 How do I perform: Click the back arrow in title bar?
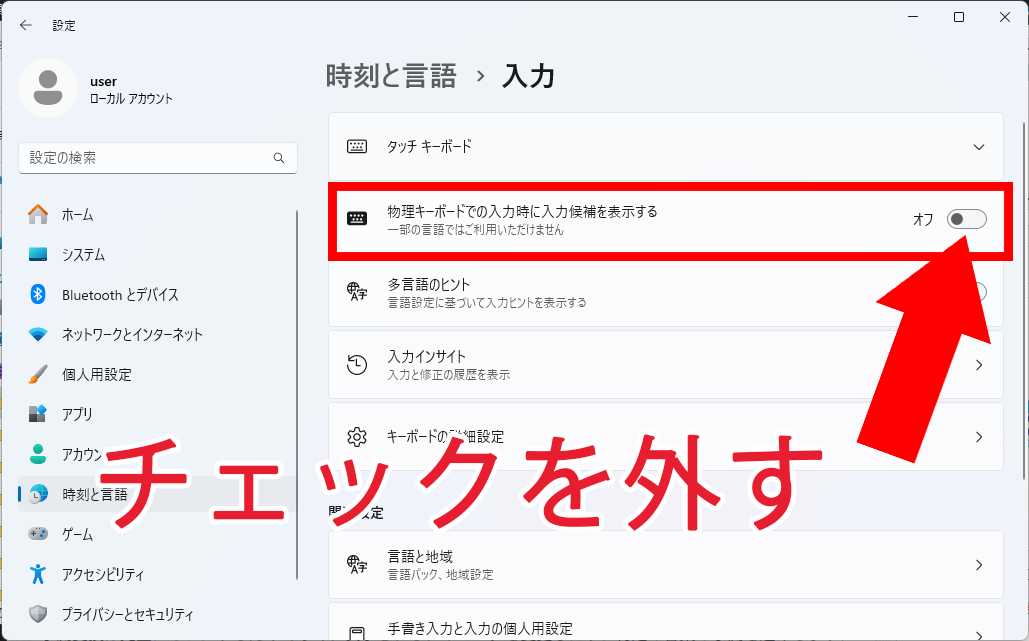pos(26,25)
